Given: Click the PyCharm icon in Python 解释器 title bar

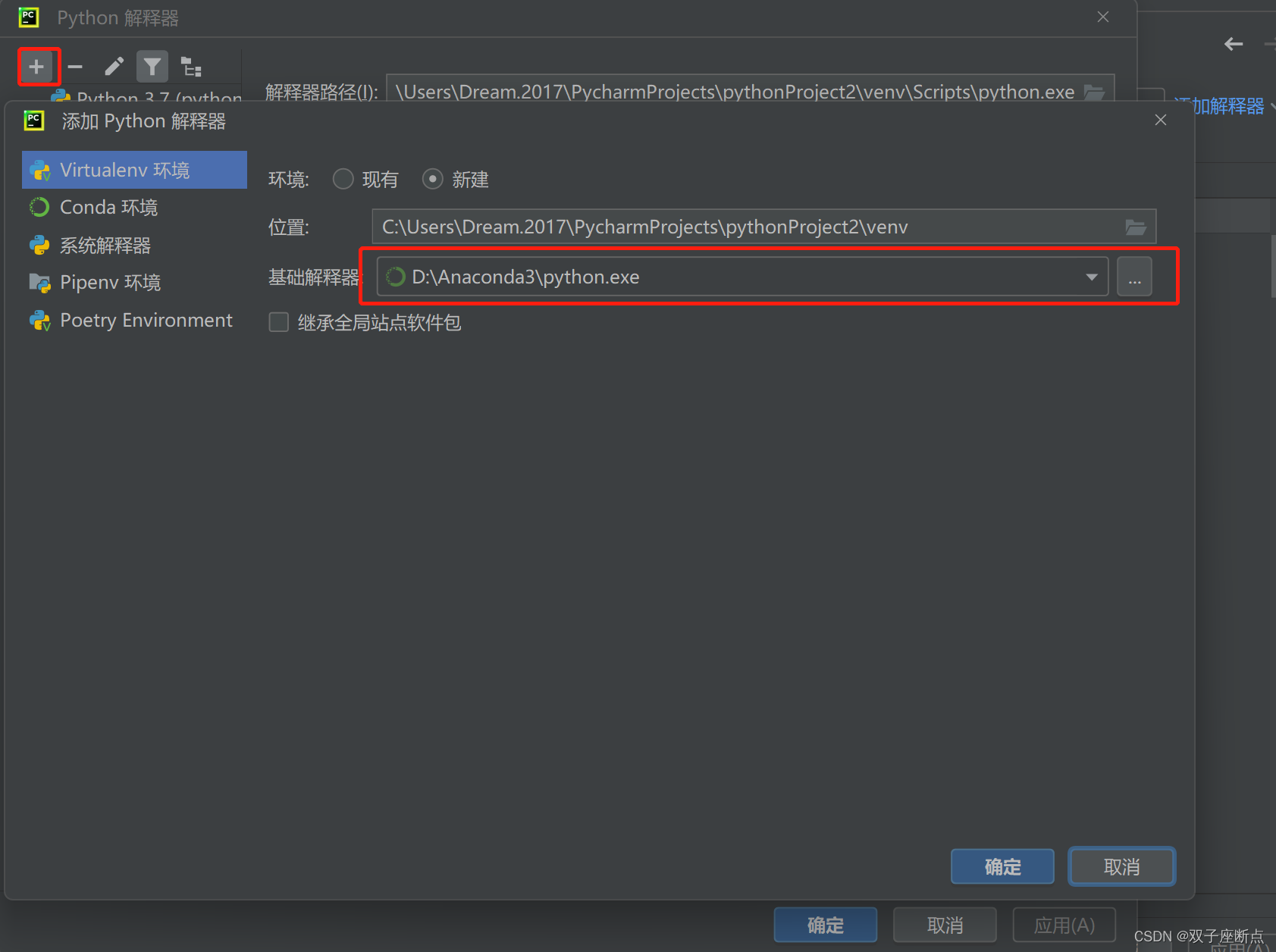Looking at the screenshot, I should coord(29,17).
